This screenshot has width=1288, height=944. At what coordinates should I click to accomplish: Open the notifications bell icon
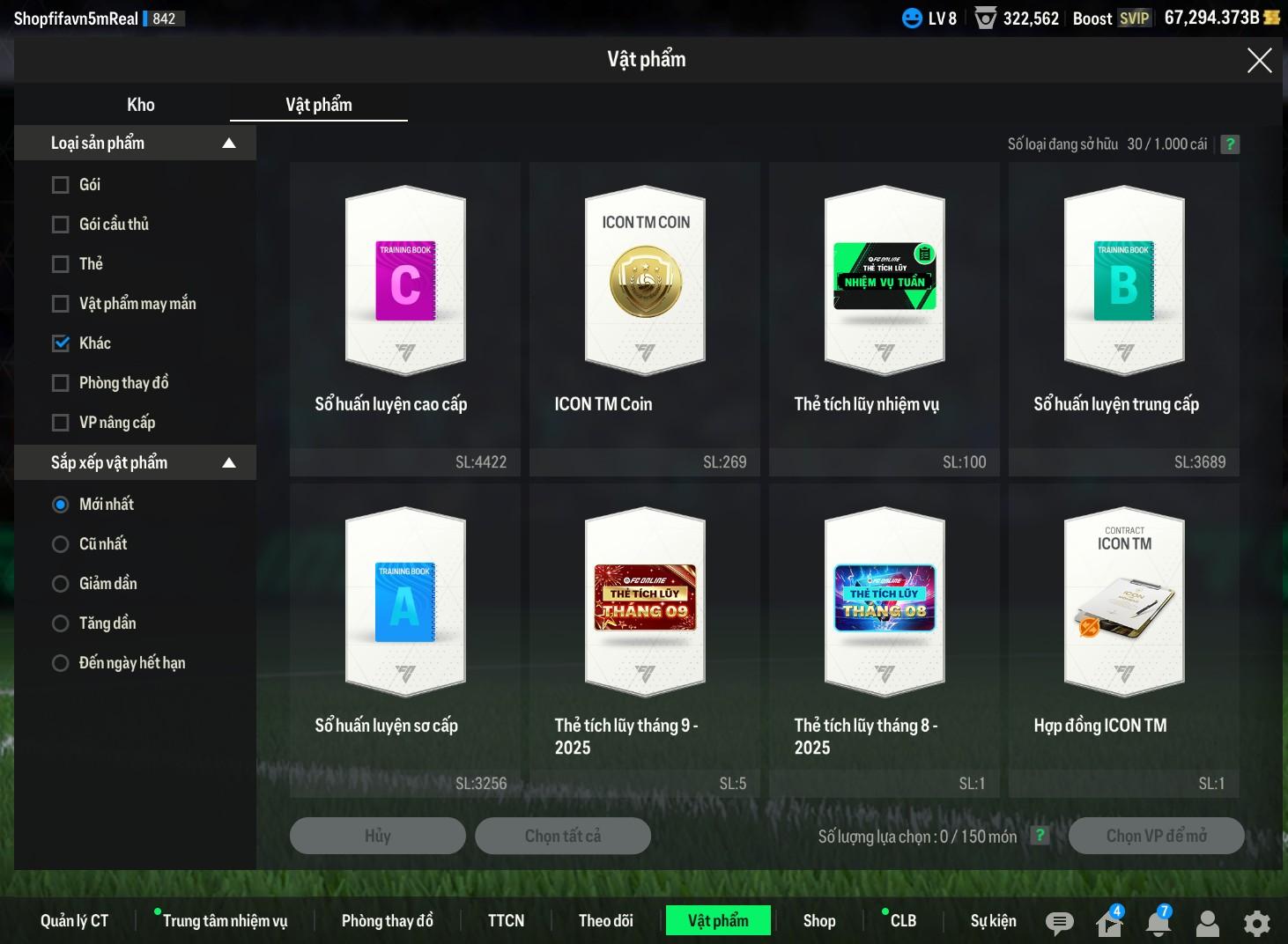(x=1158, y=922)
